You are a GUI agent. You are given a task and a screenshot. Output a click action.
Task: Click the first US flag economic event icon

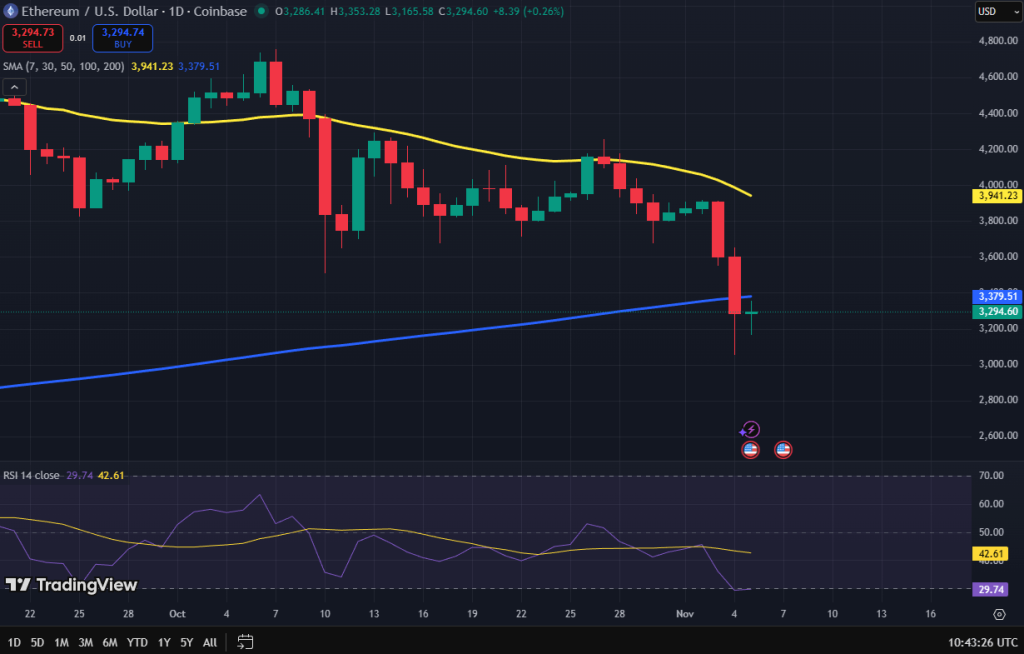(x=750, y=449)
